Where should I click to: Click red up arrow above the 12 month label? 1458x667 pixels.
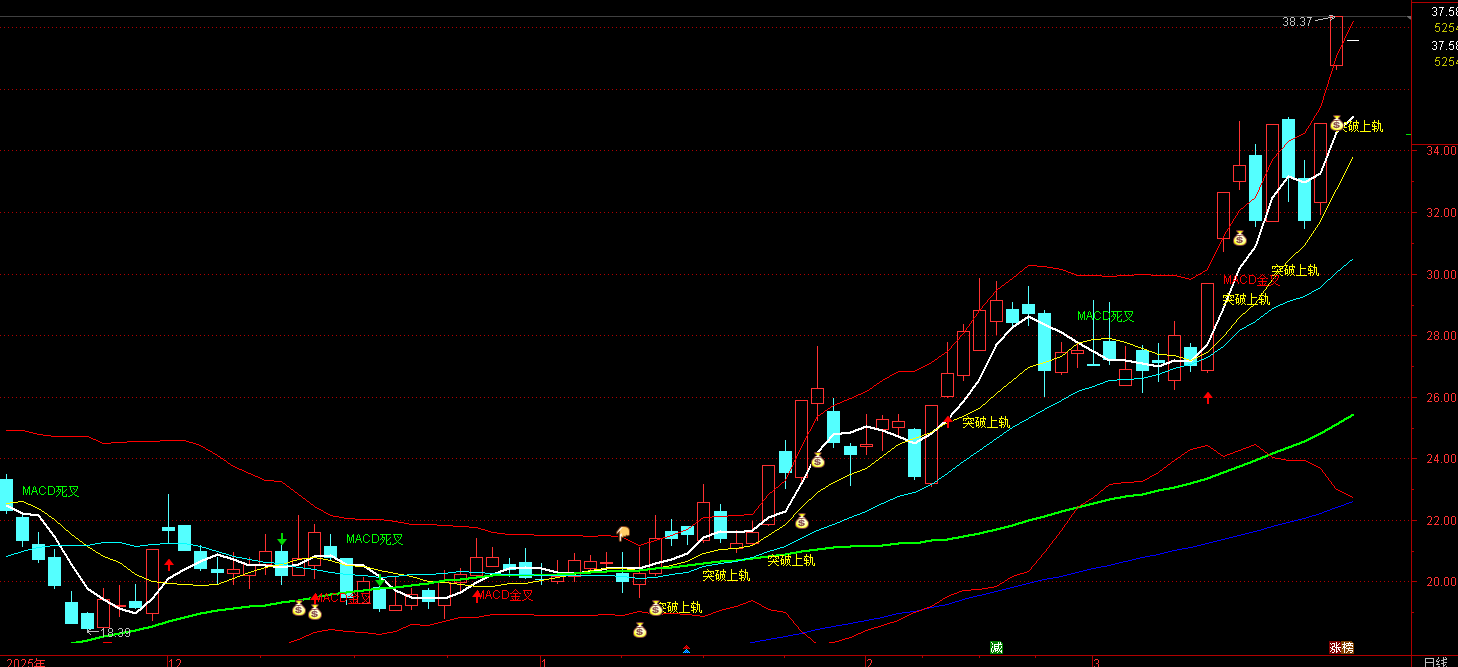(x=168, y=565)
